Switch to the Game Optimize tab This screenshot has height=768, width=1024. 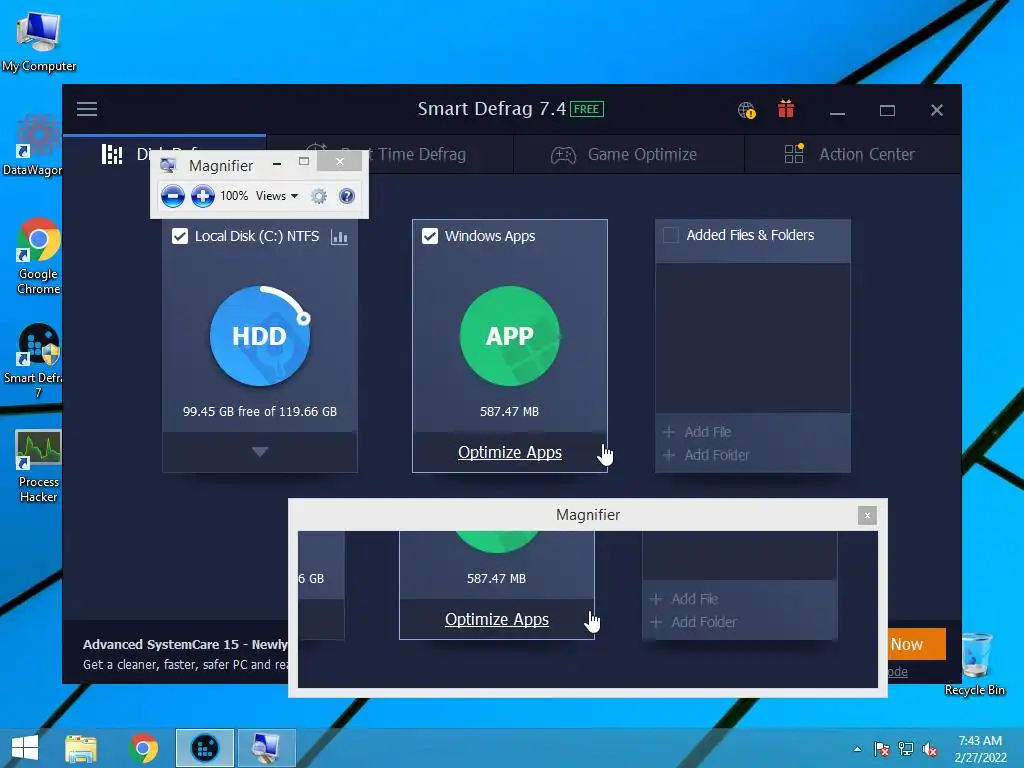coord(629,155)
